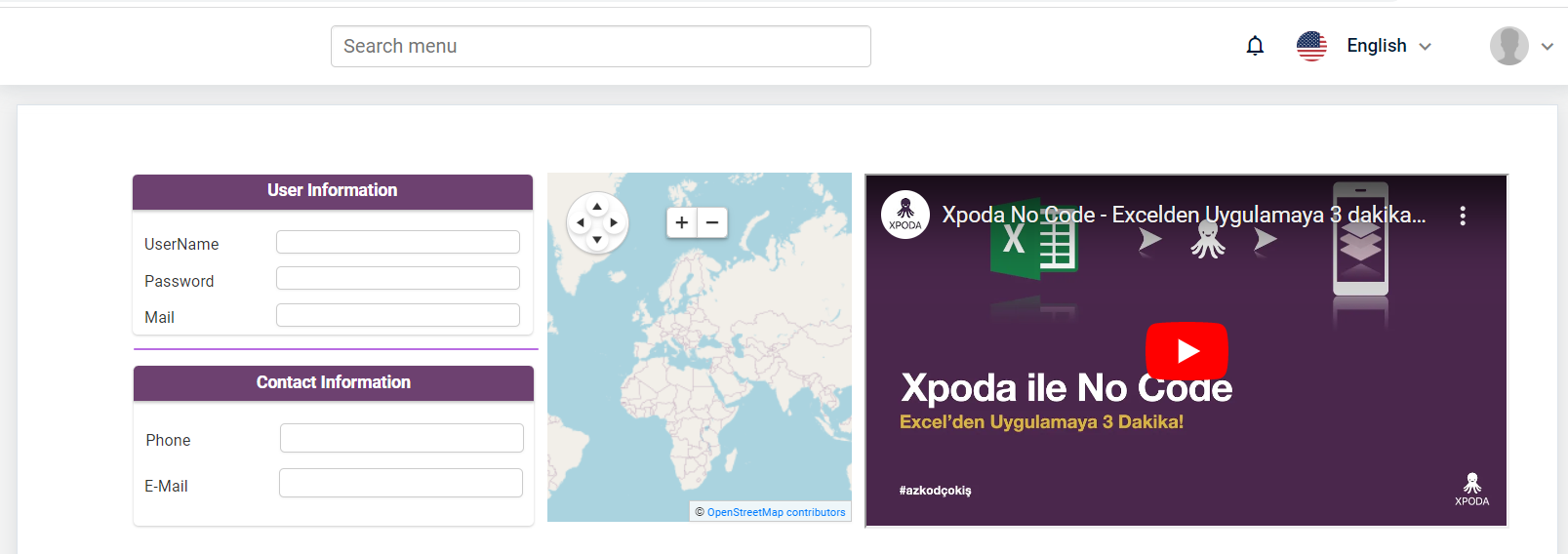
Task: Play the Xpoda YouTube video
Action: [1186, 350]
